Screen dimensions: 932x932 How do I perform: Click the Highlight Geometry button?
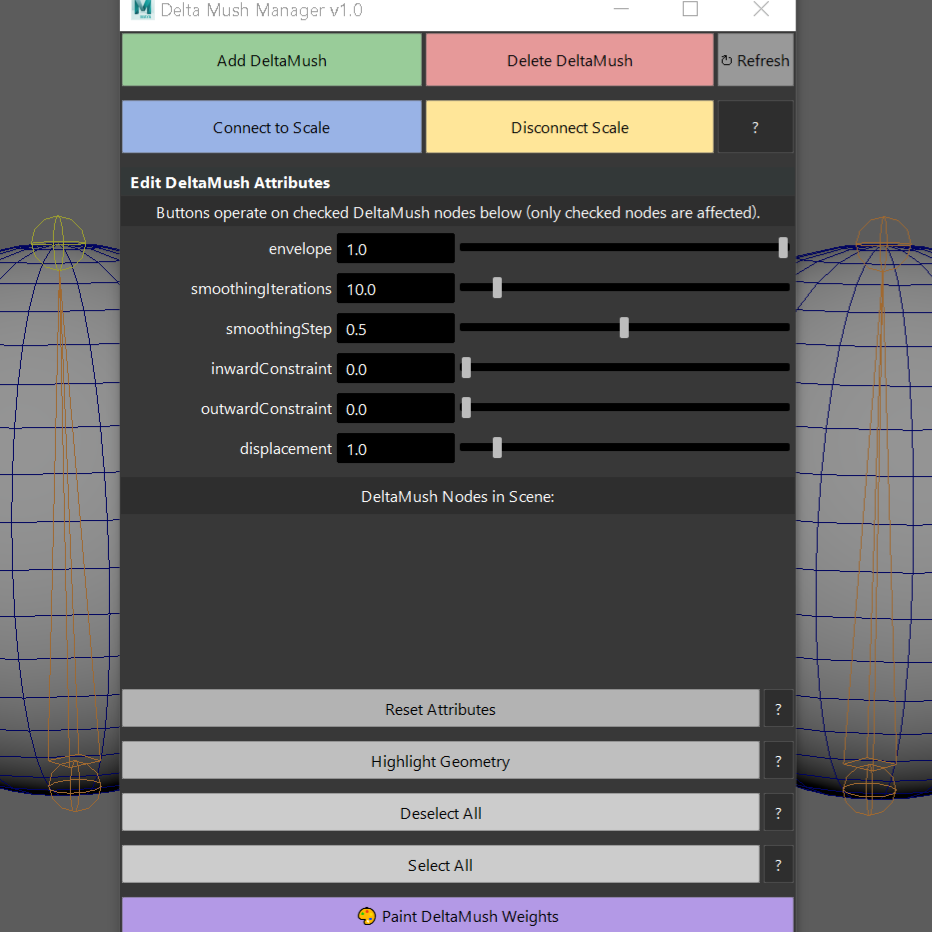point(440,760)
